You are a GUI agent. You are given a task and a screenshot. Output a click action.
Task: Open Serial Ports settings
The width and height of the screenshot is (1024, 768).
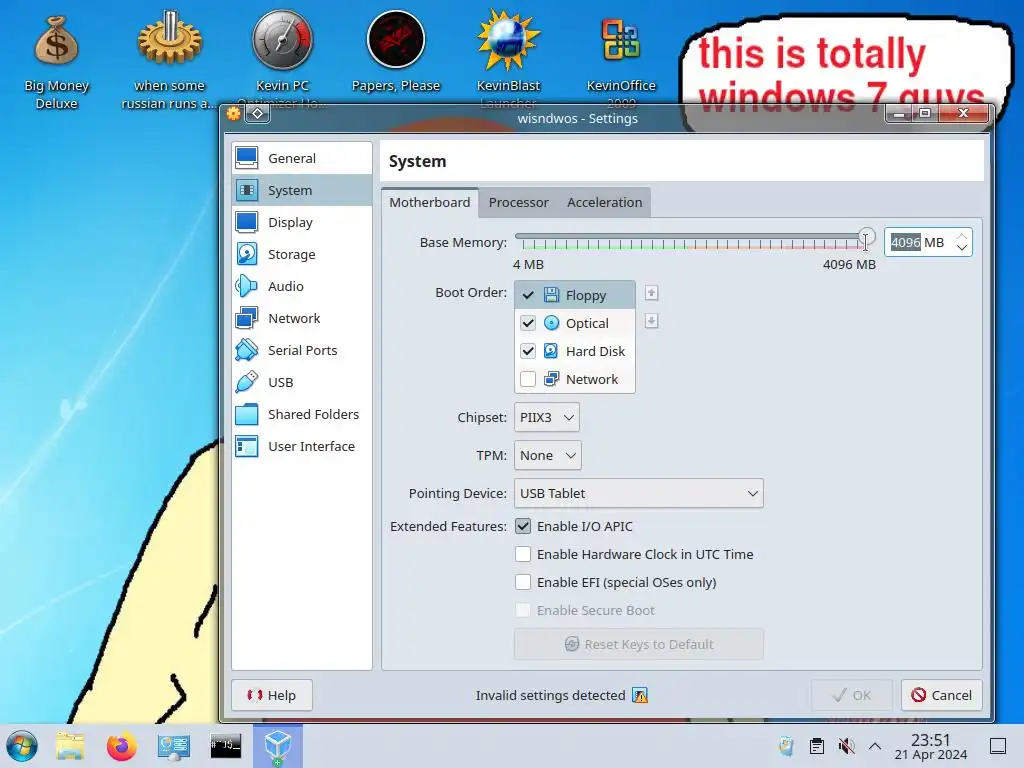coord(302,350)
